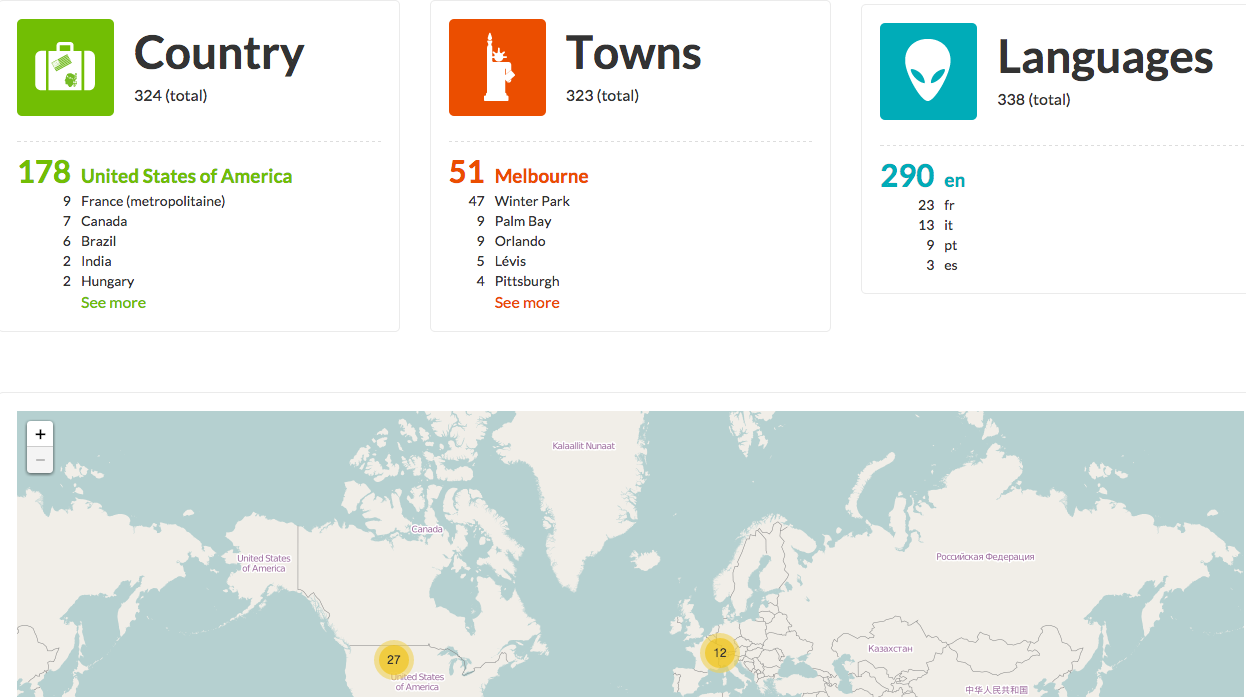
Task: Click the 338 (total) languages count
Action: coord(1034,100)
